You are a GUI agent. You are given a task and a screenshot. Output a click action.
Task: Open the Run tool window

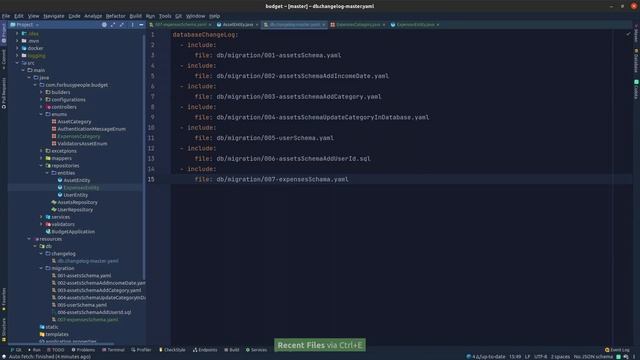[x=34, y=350]
